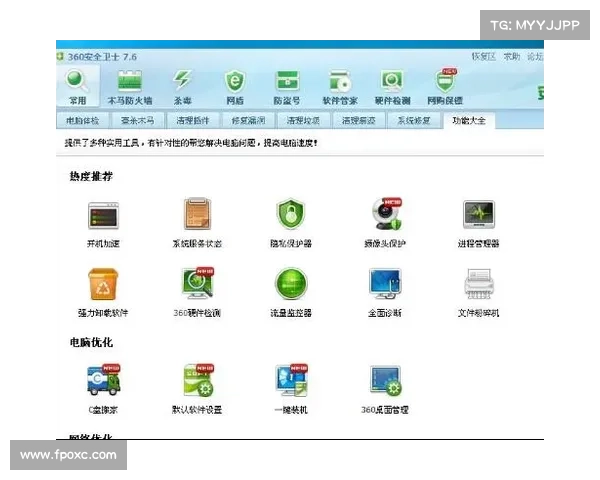Open 硬件检测 in the top toolbar
This screenshot has width=600, height=480.
point(392,87)
